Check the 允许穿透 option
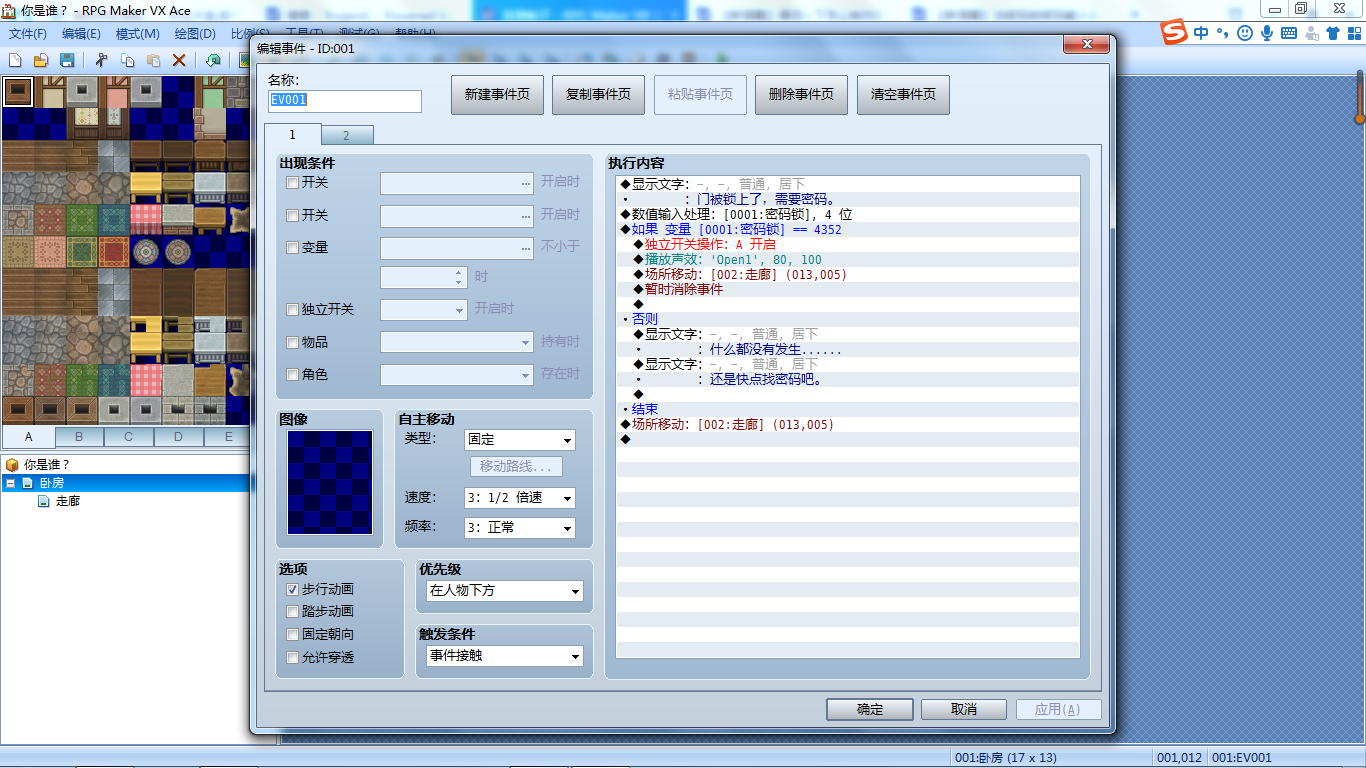1366x768 pixels. pyautogui.click(x=292, y=658)
